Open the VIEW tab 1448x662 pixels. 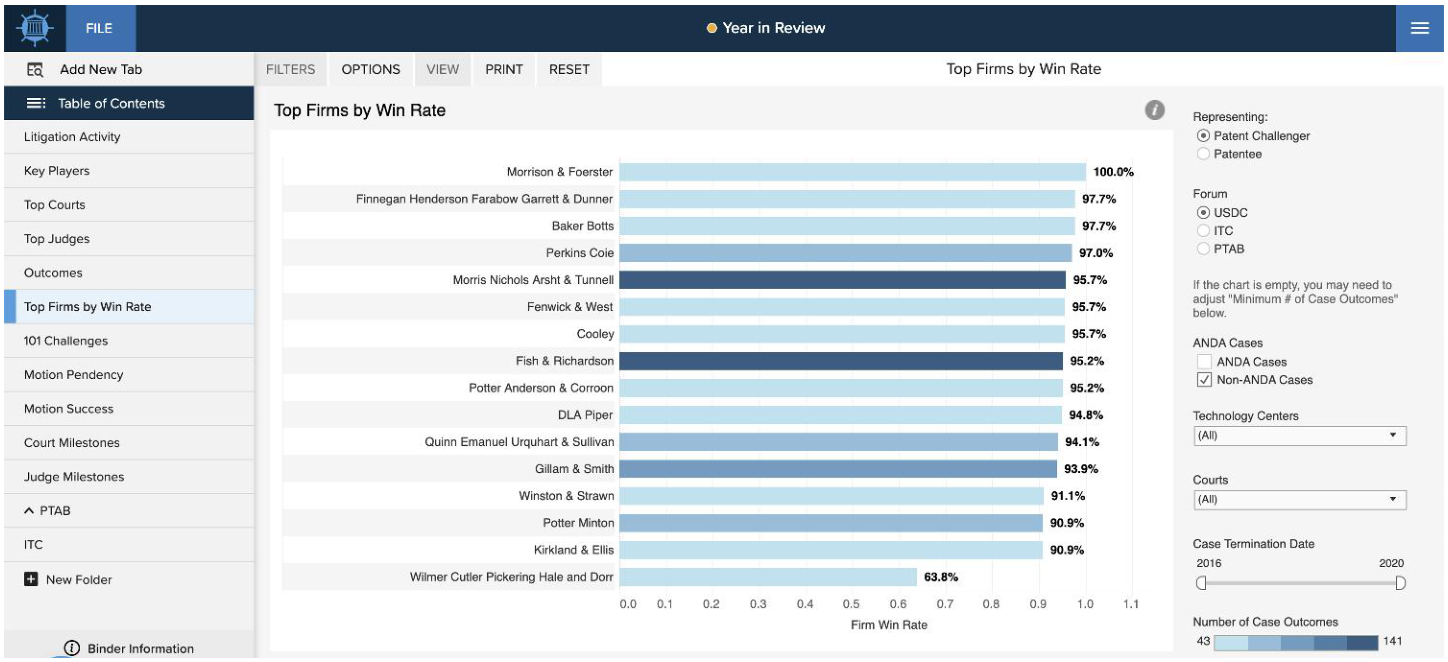coord(443,69)
